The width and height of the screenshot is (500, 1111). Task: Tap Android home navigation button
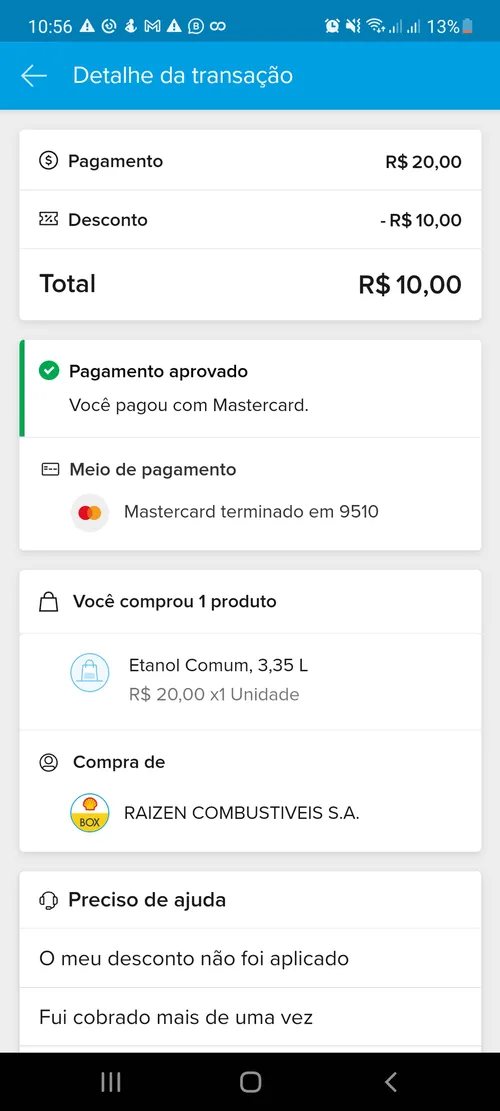click(x=250, y=1081)
